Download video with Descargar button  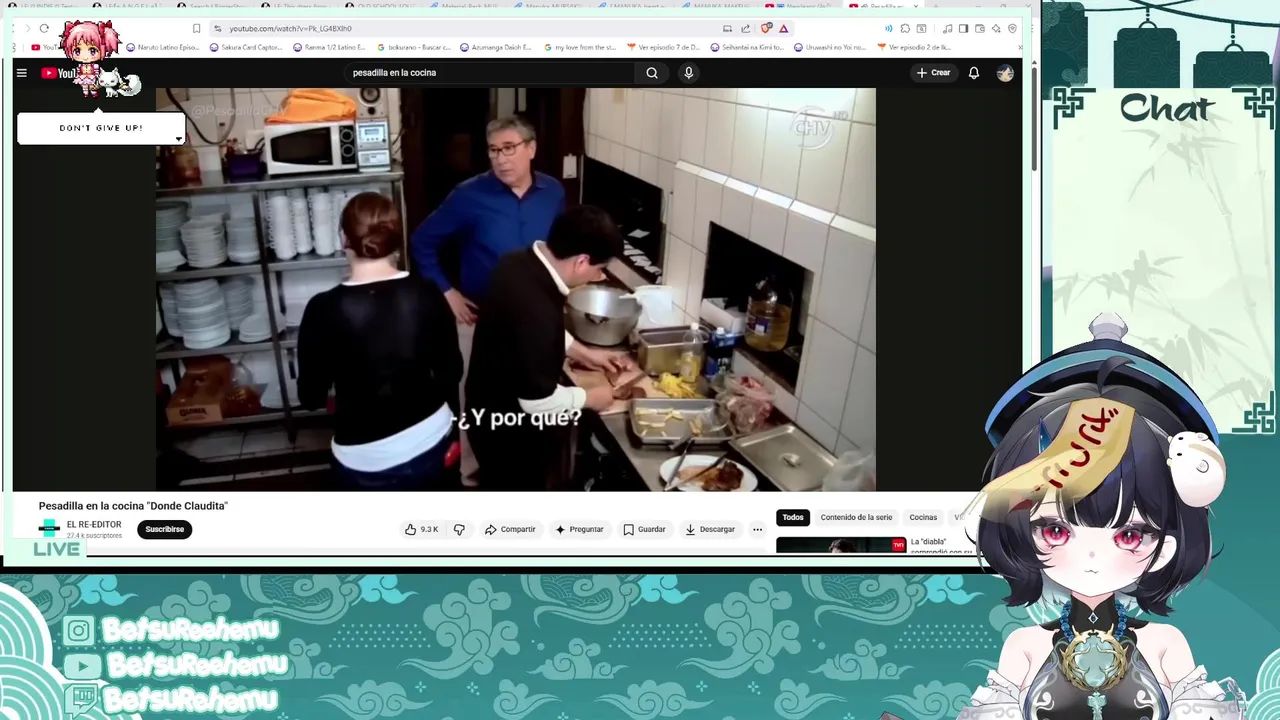710,529
